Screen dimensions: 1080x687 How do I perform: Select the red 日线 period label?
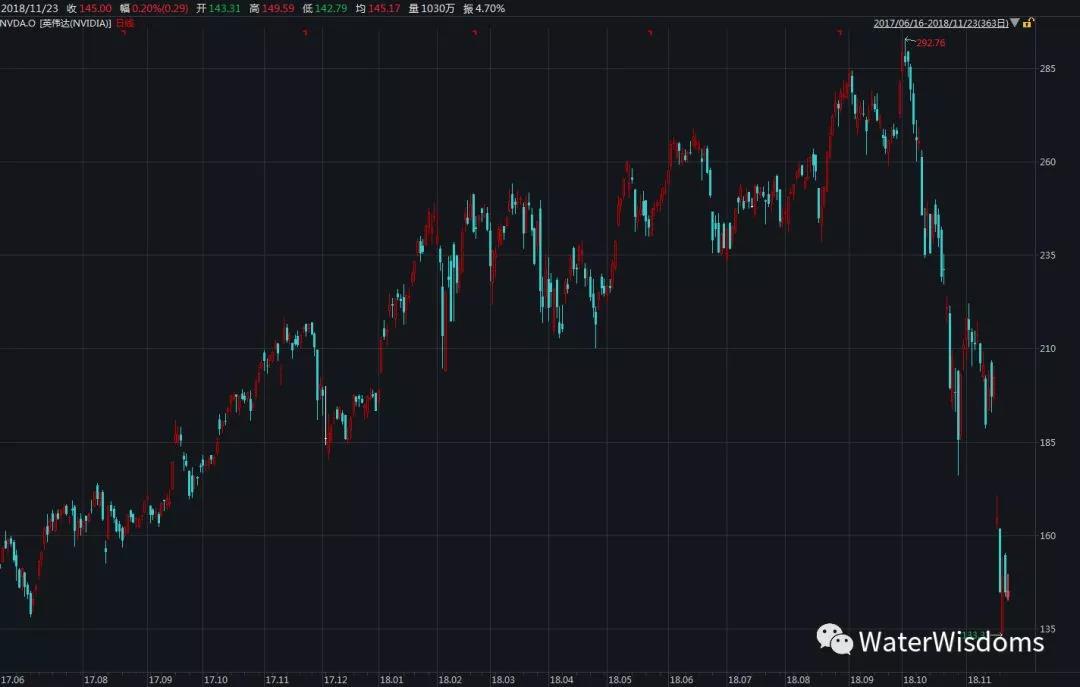(x=125, y=23)
